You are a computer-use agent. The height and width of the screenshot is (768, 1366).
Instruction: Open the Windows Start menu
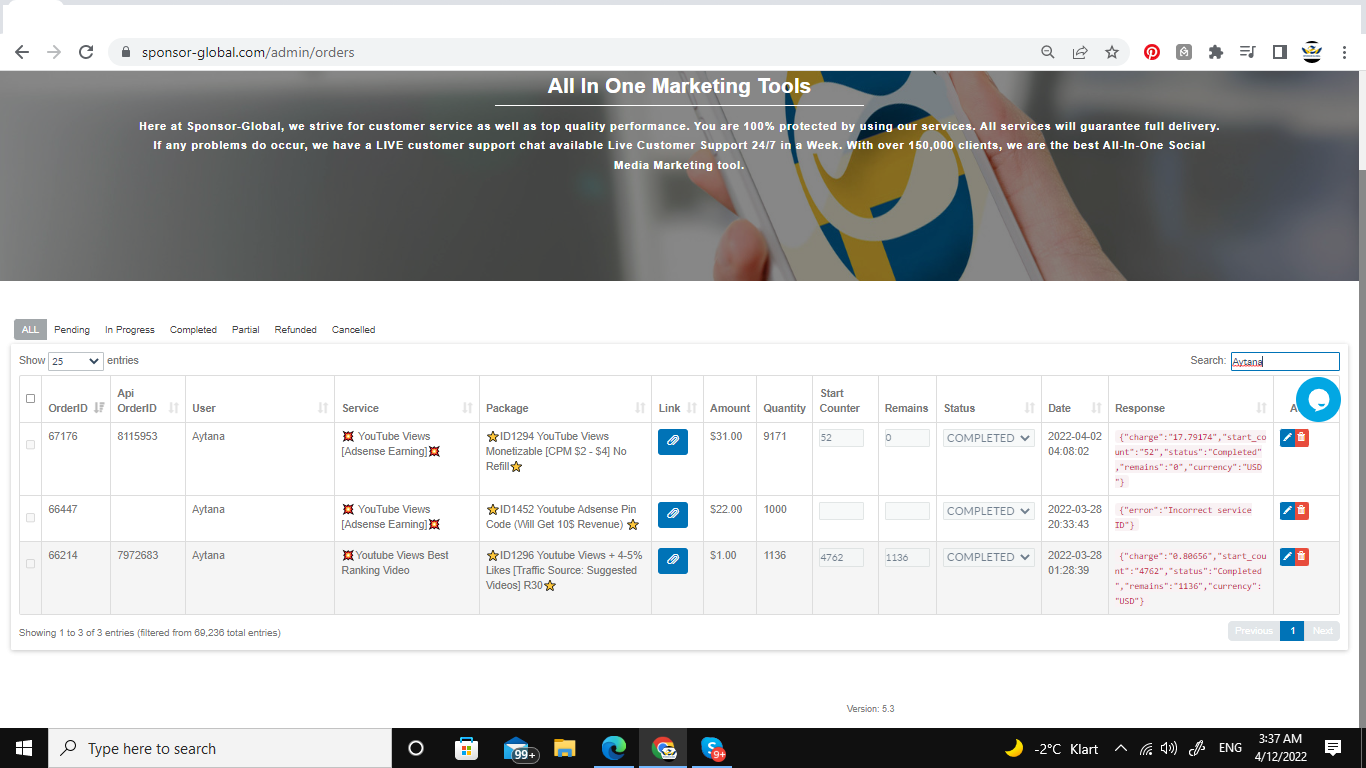pyautogui.click(x=24, y=748)
